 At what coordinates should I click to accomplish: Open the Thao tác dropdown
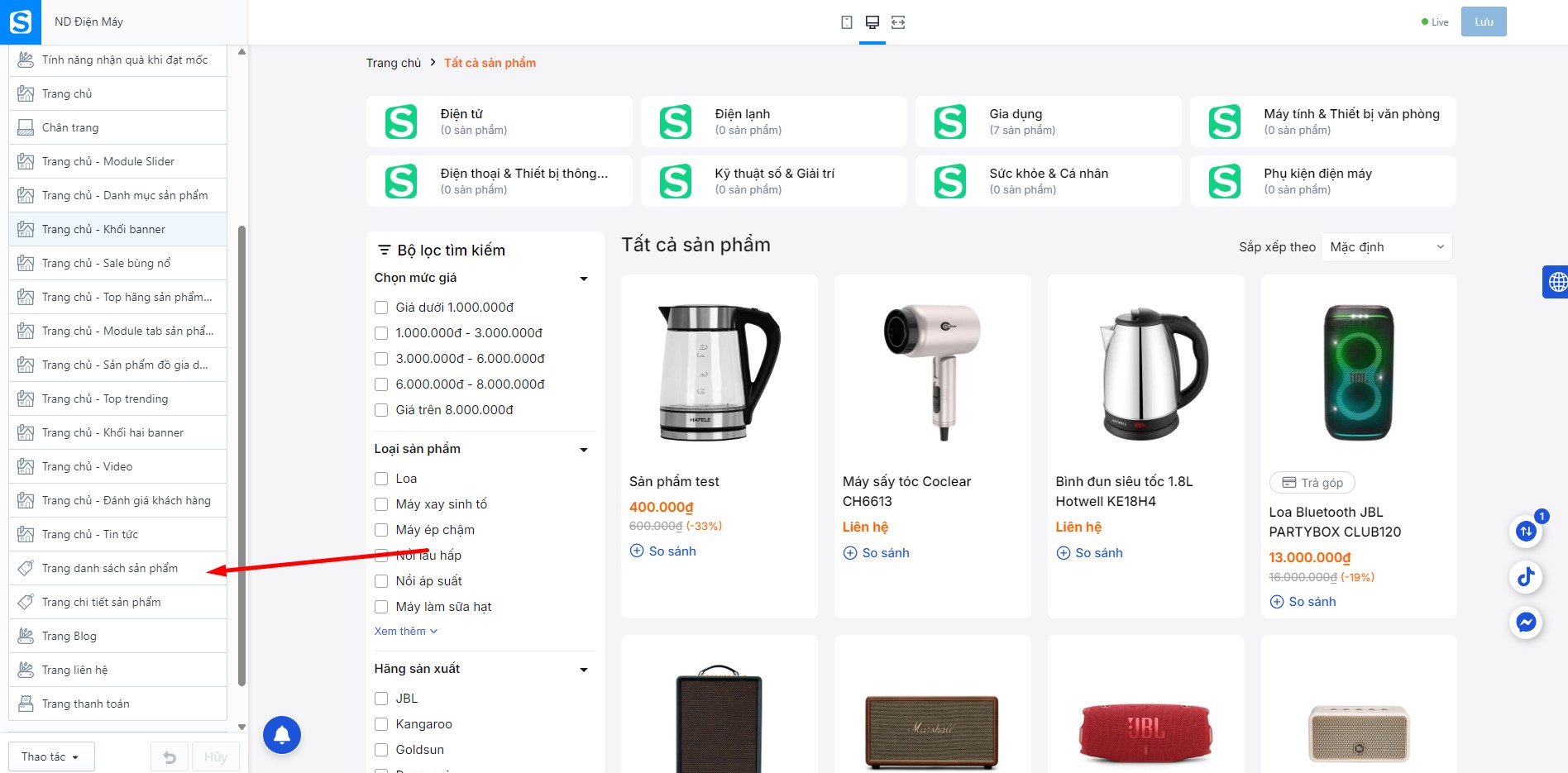[51, 756]
